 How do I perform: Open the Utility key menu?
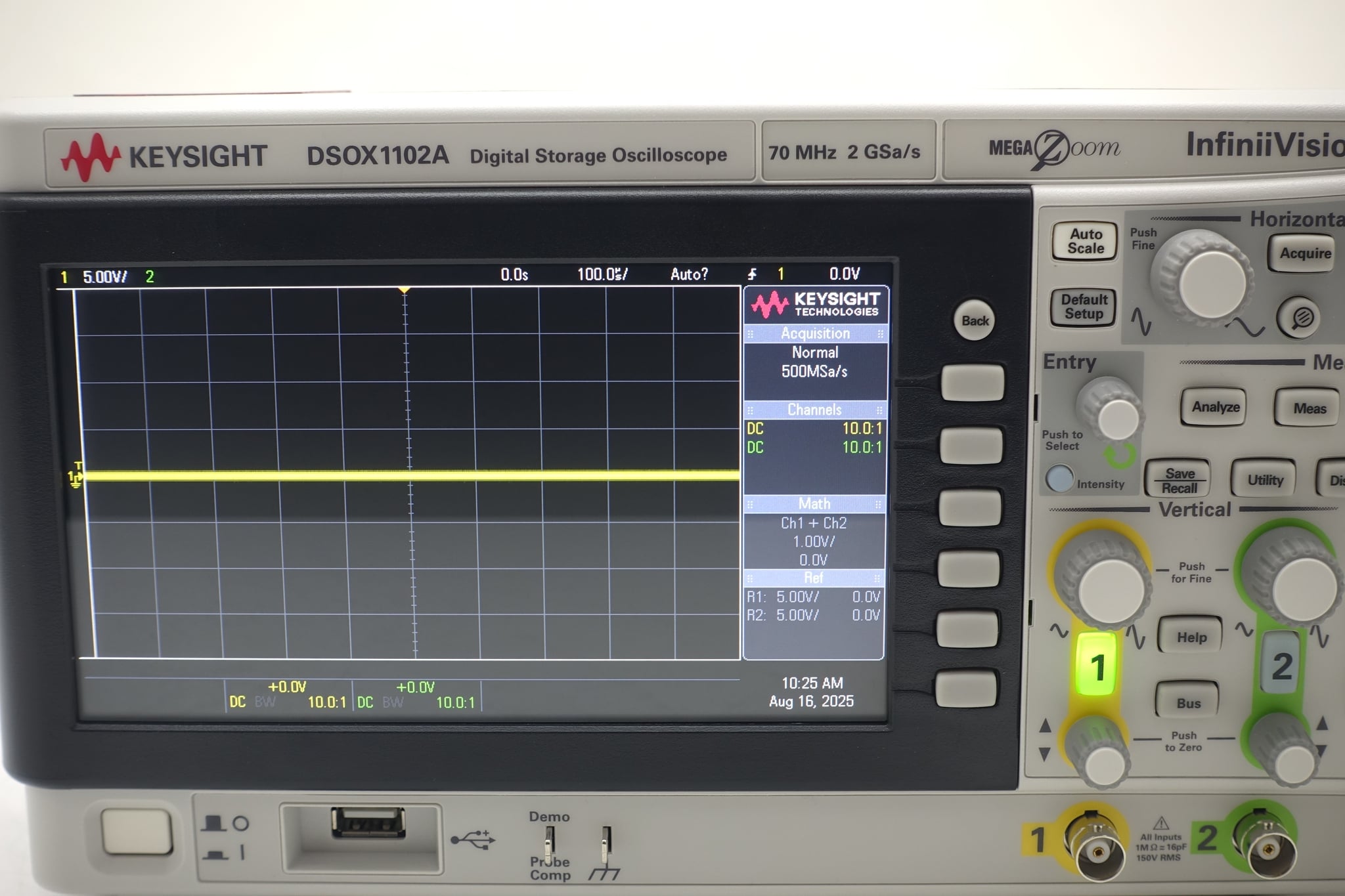click(x=1264, y=480)
